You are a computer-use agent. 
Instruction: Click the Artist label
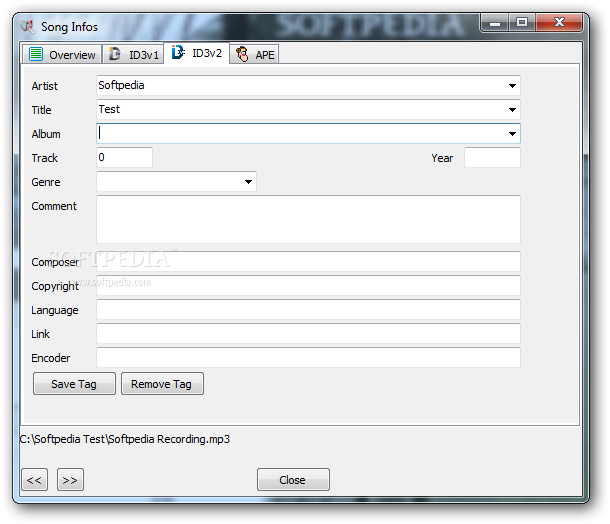tap(44, 86)
